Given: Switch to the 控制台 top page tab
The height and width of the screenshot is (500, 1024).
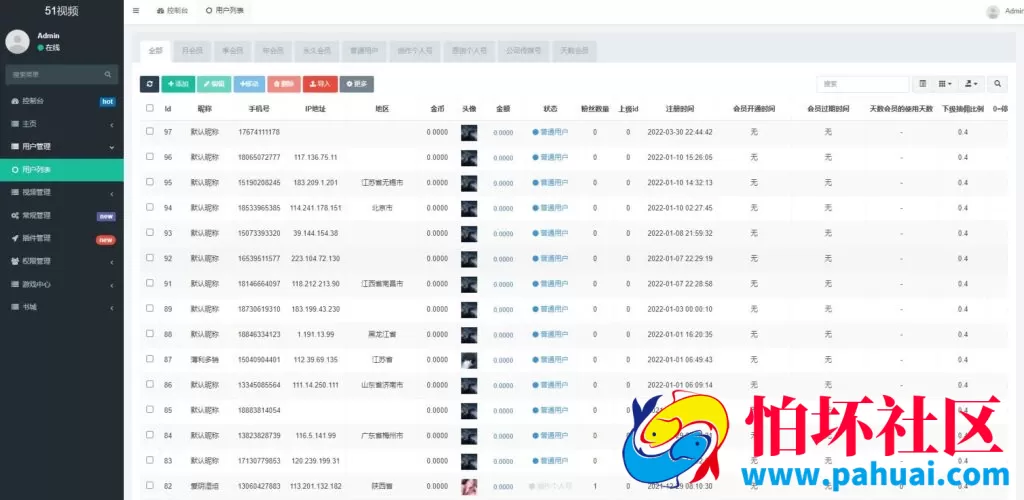Looking at the screenshot, I should click(x=172, y=11).
